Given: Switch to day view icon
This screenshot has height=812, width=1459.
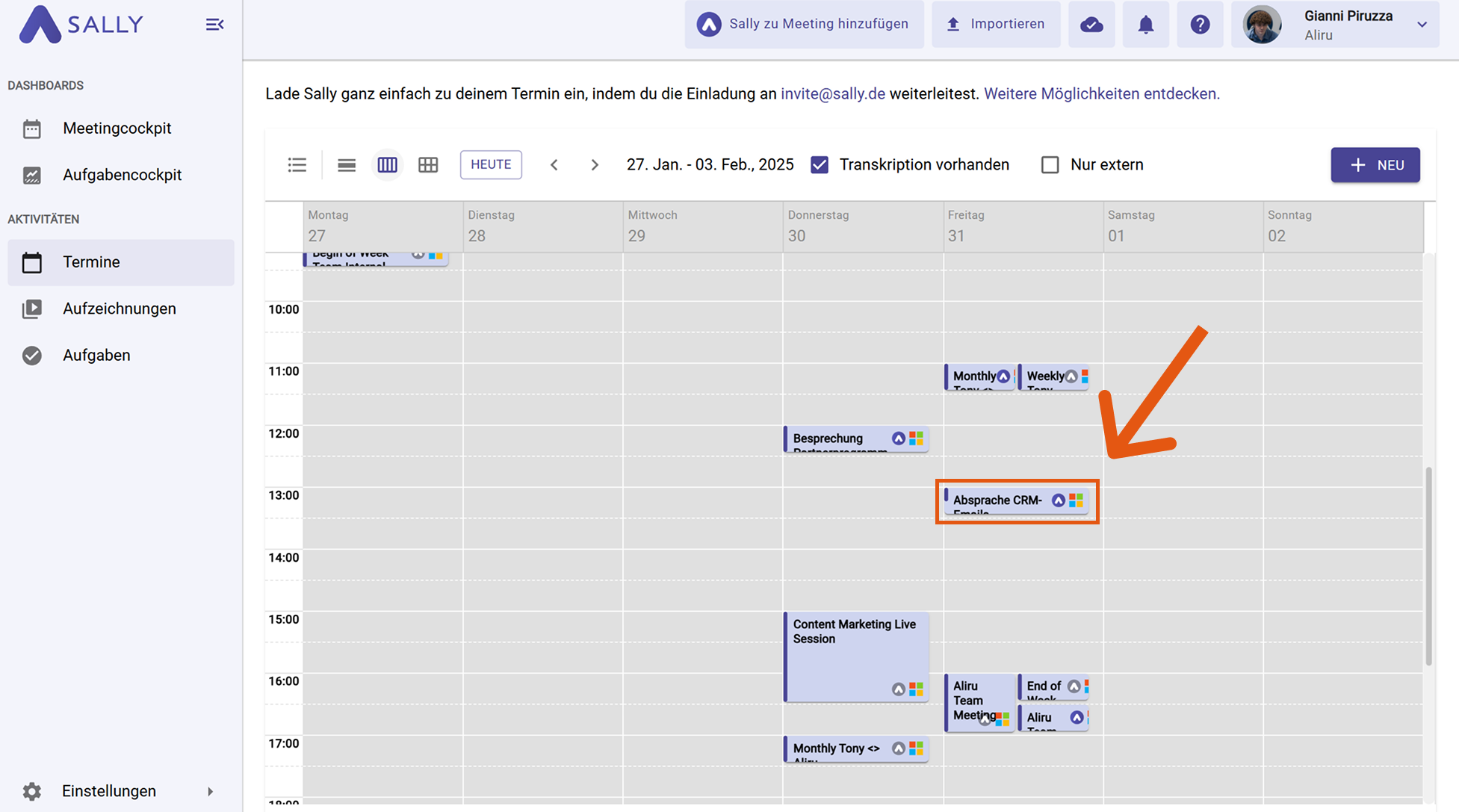Looking at the screenshot, I should pos(347,165).
